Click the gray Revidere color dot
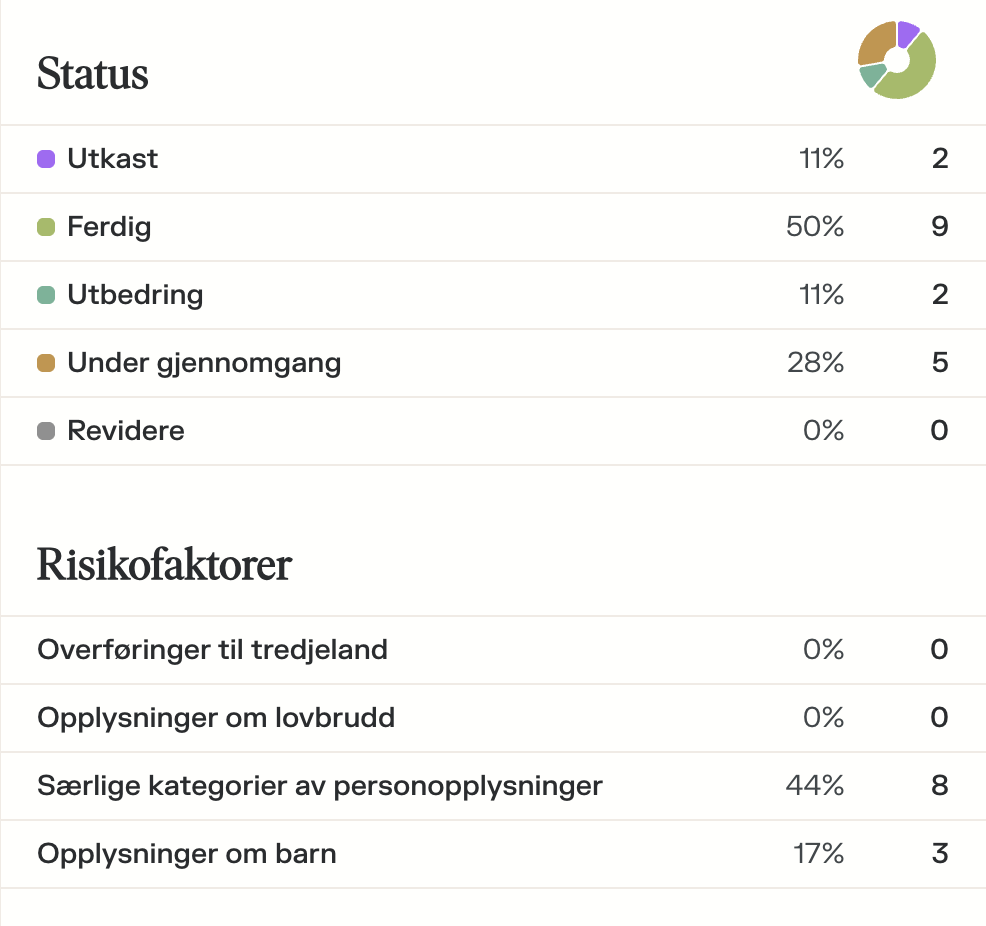 [x=45, y=431]
